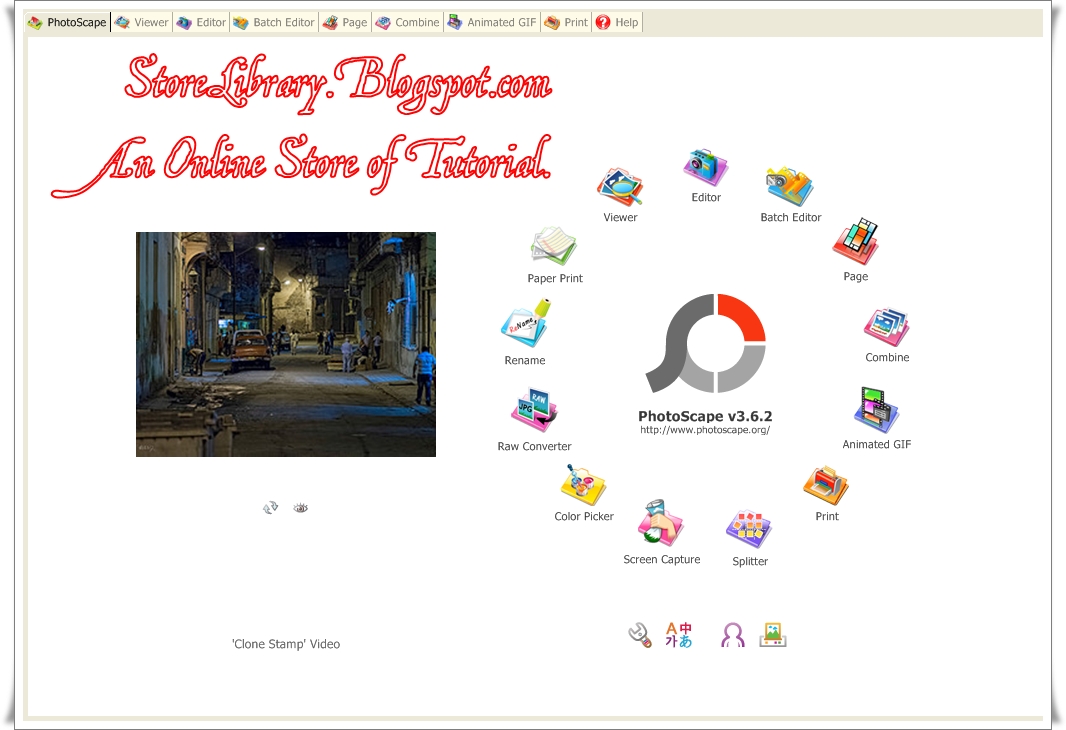Switch to the Editor tab
Viewport: 1066px width, 730px height.
click(x=201, y=22)
